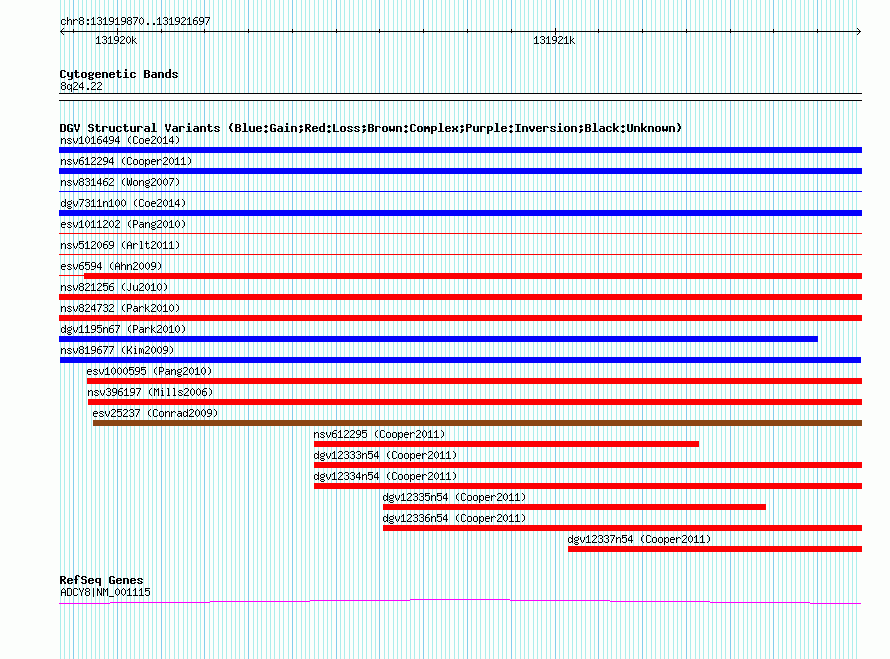Open the nsv396197 (Mills2006) label
890x659 pixels.
click(150, 392)
